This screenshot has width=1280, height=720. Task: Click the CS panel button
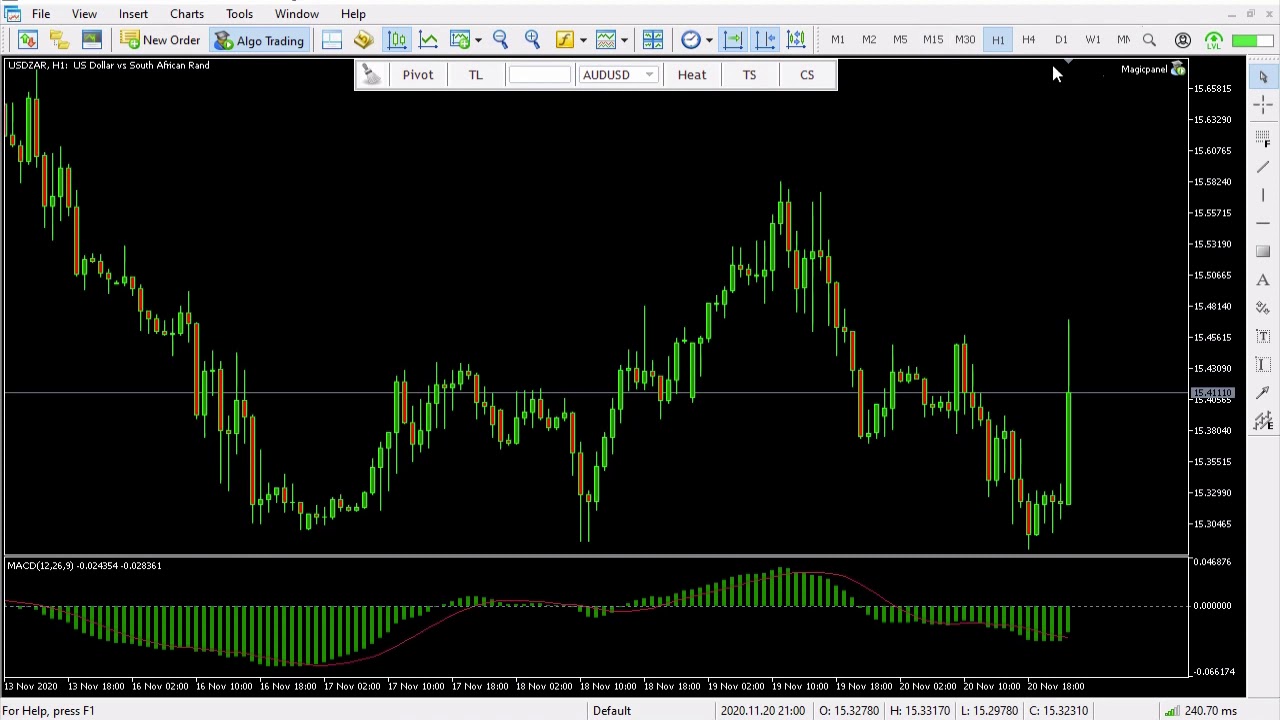pos(807,75)
